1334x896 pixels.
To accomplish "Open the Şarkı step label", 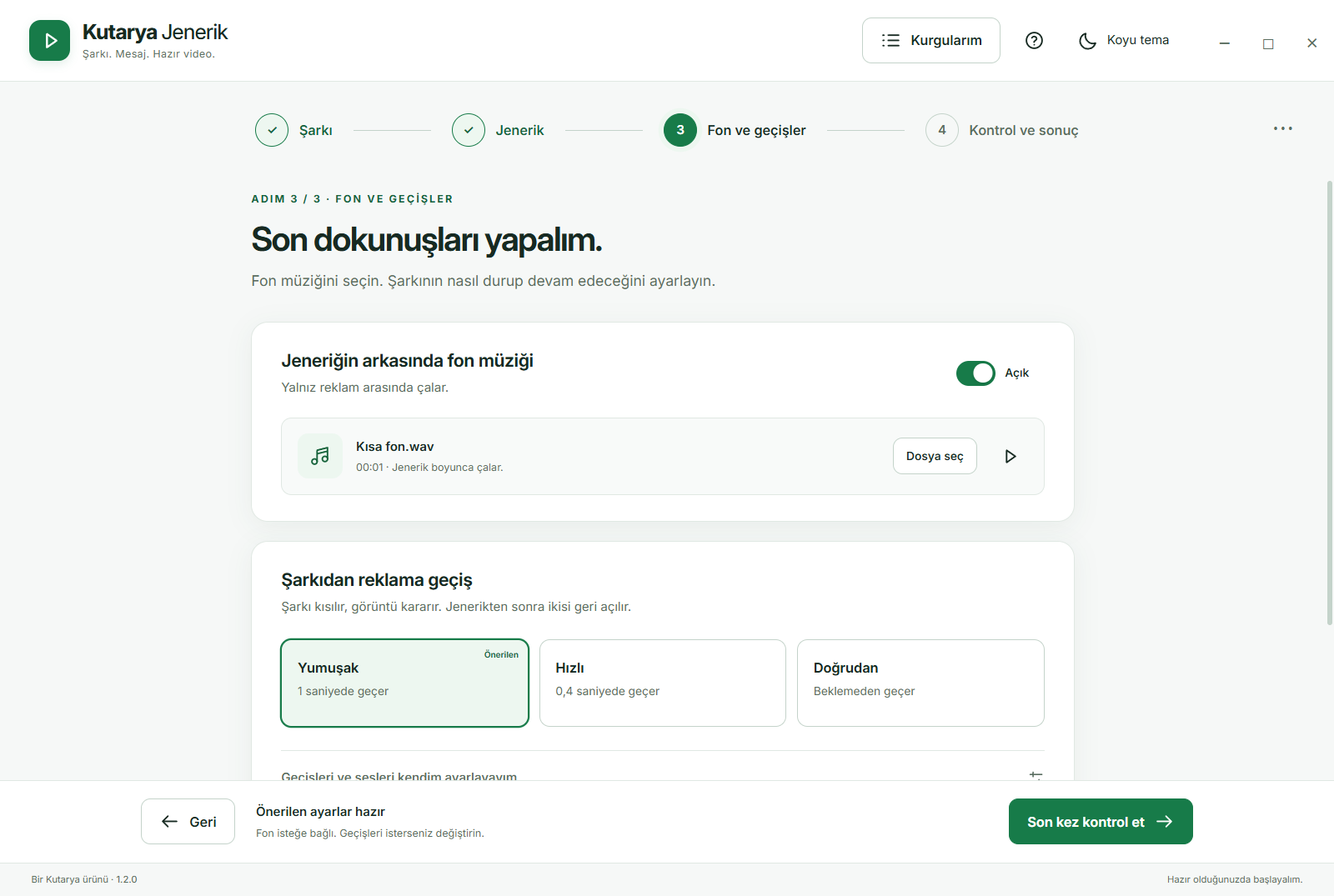I will coord(316,131).
